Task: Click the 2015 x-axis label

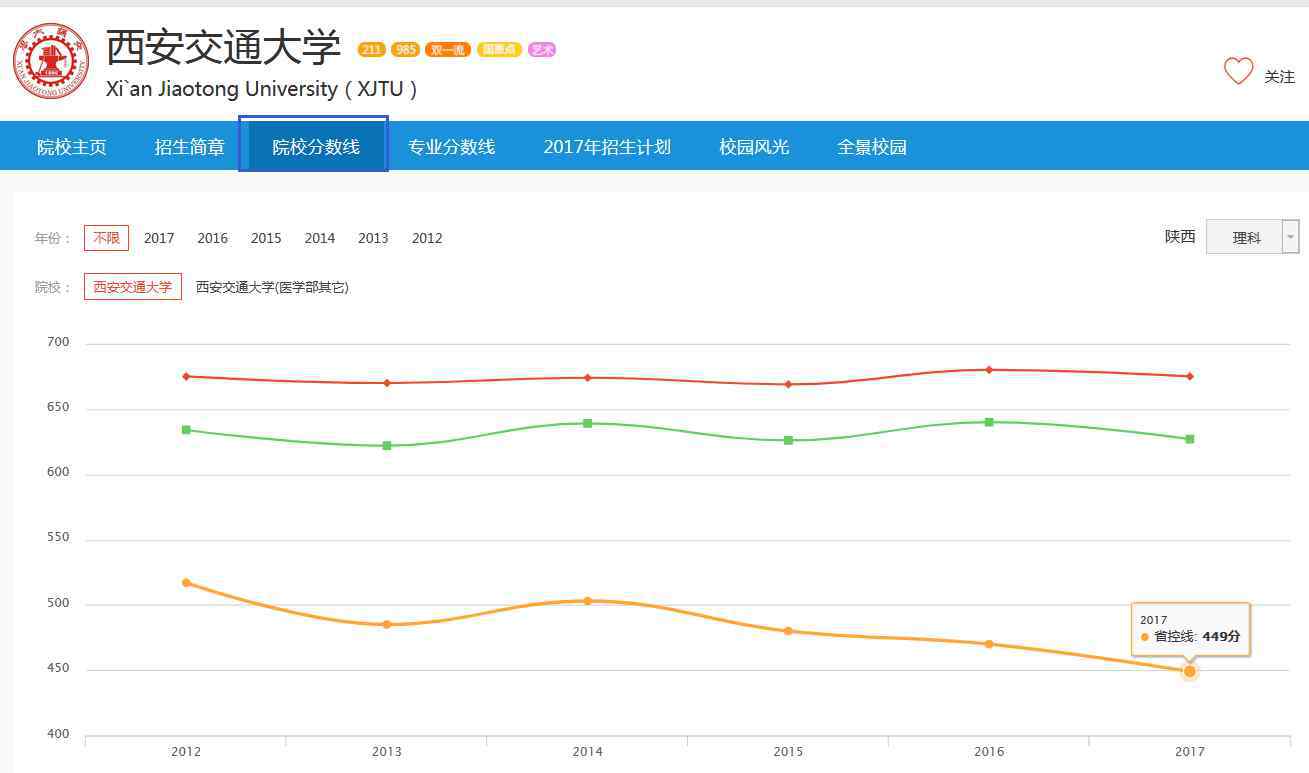Action: pyautogui.click(x=788, y=752)
